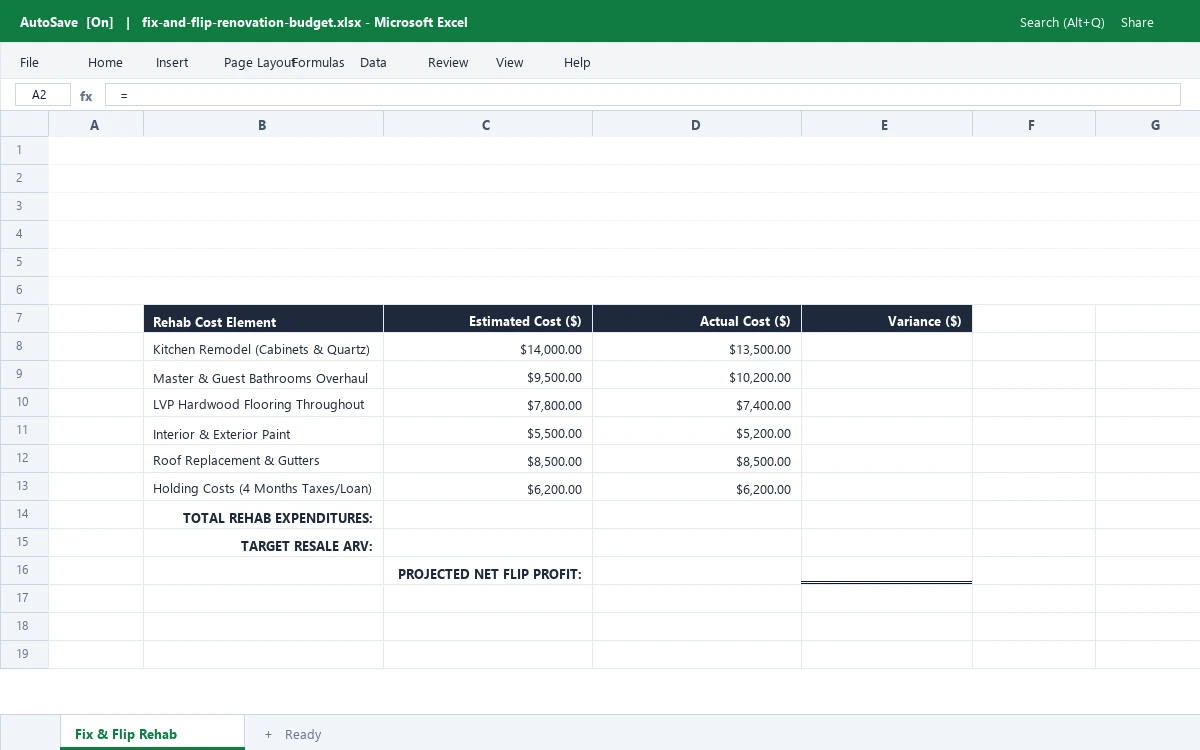Select the $13,500.00 actual cost cell
Viewport: 1200px width, 750px height.
click(697, 347)
